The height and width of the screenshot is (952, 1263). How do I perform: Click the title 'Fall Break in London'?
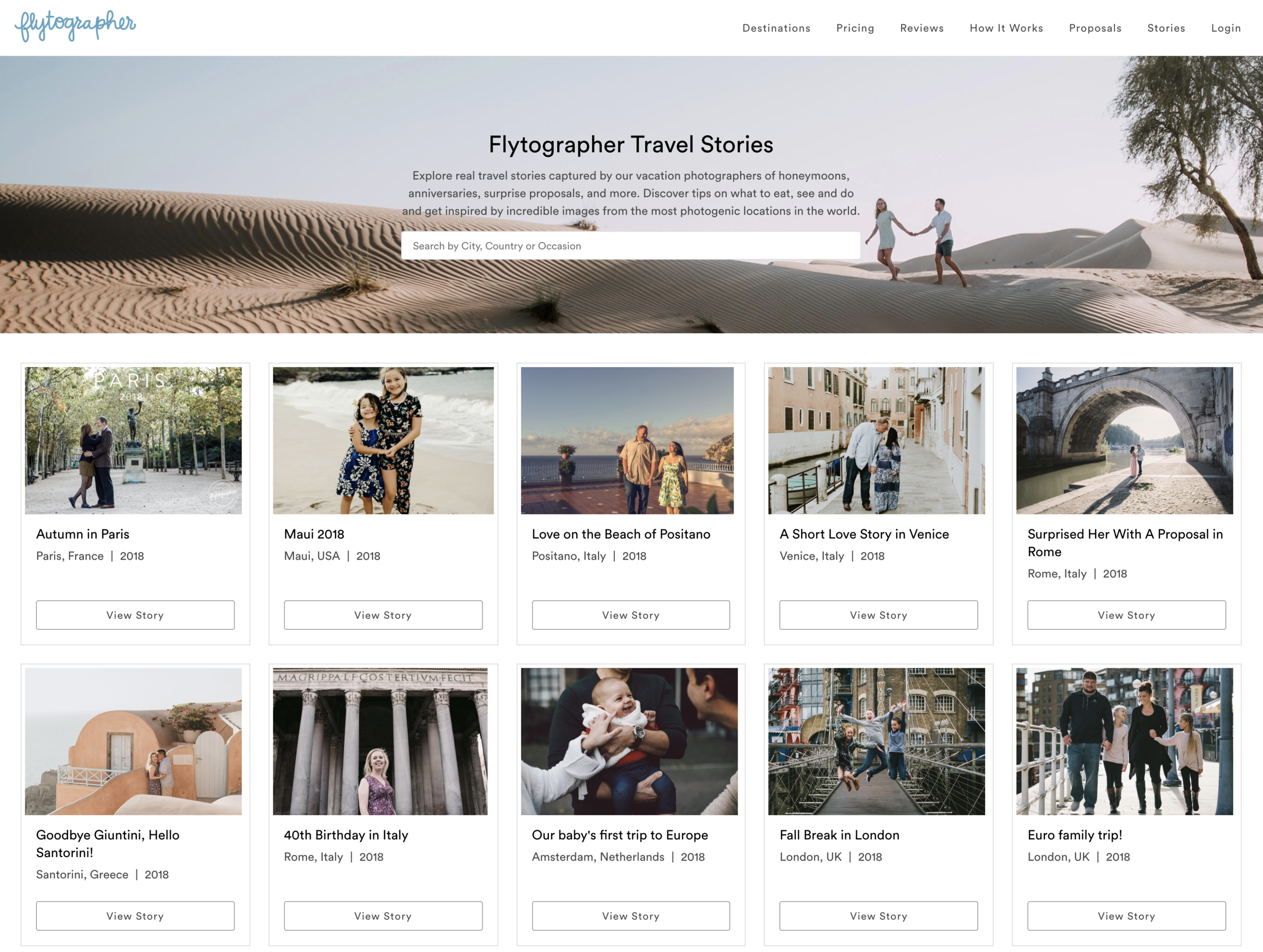click(839, 835)
